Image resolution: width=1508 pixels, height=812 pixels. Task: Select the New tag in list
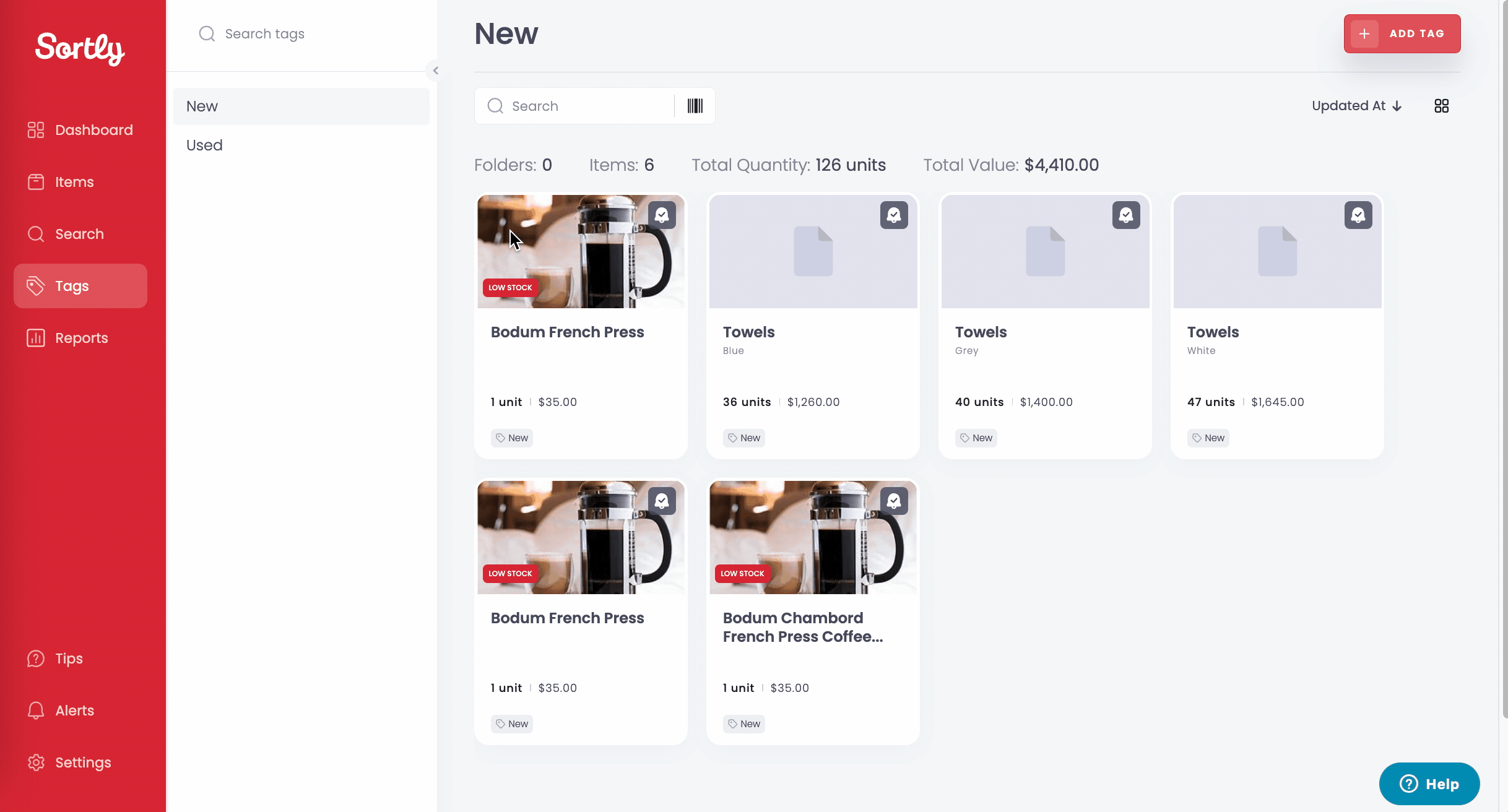[301, 106]
